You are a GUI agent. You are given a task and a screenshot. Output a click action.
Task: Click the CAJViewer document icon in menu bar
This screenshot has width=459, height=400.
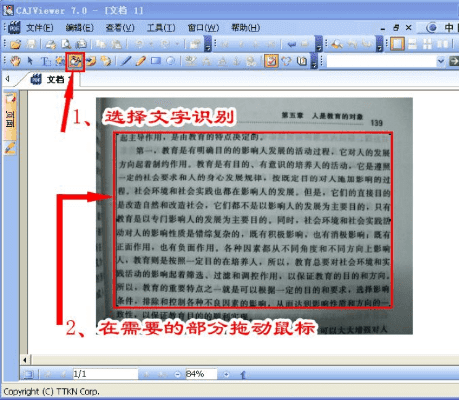coord(15,28)
